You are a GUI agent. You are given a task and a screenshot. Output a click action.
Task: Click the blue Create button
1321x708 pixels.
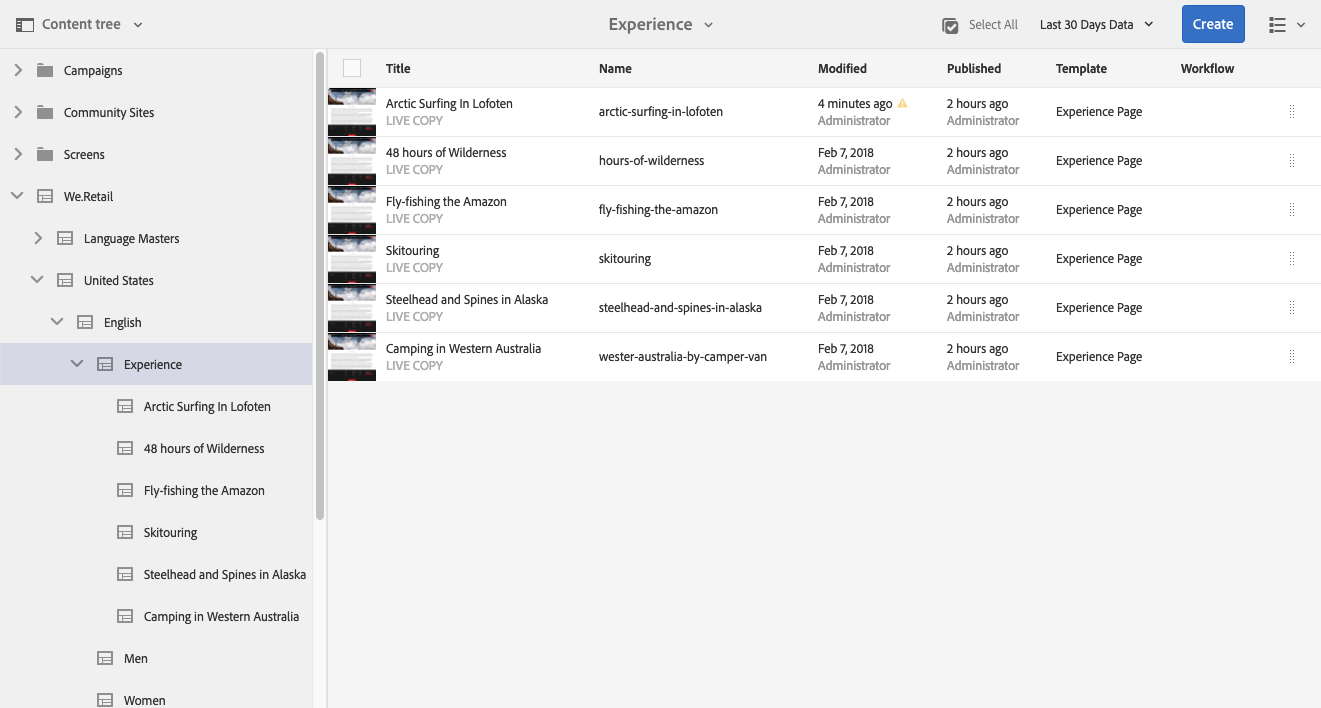[1213, 24]
